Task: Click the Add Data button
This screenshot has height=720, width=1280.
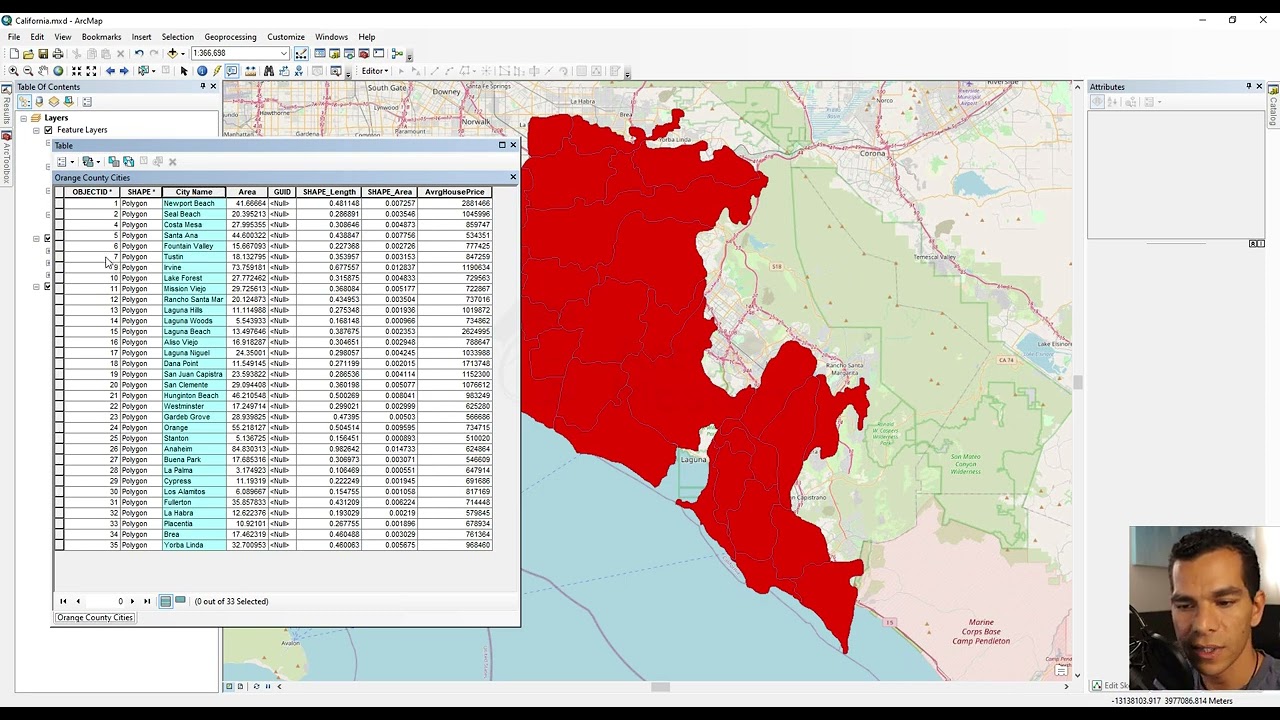Action: pos(172,53)
